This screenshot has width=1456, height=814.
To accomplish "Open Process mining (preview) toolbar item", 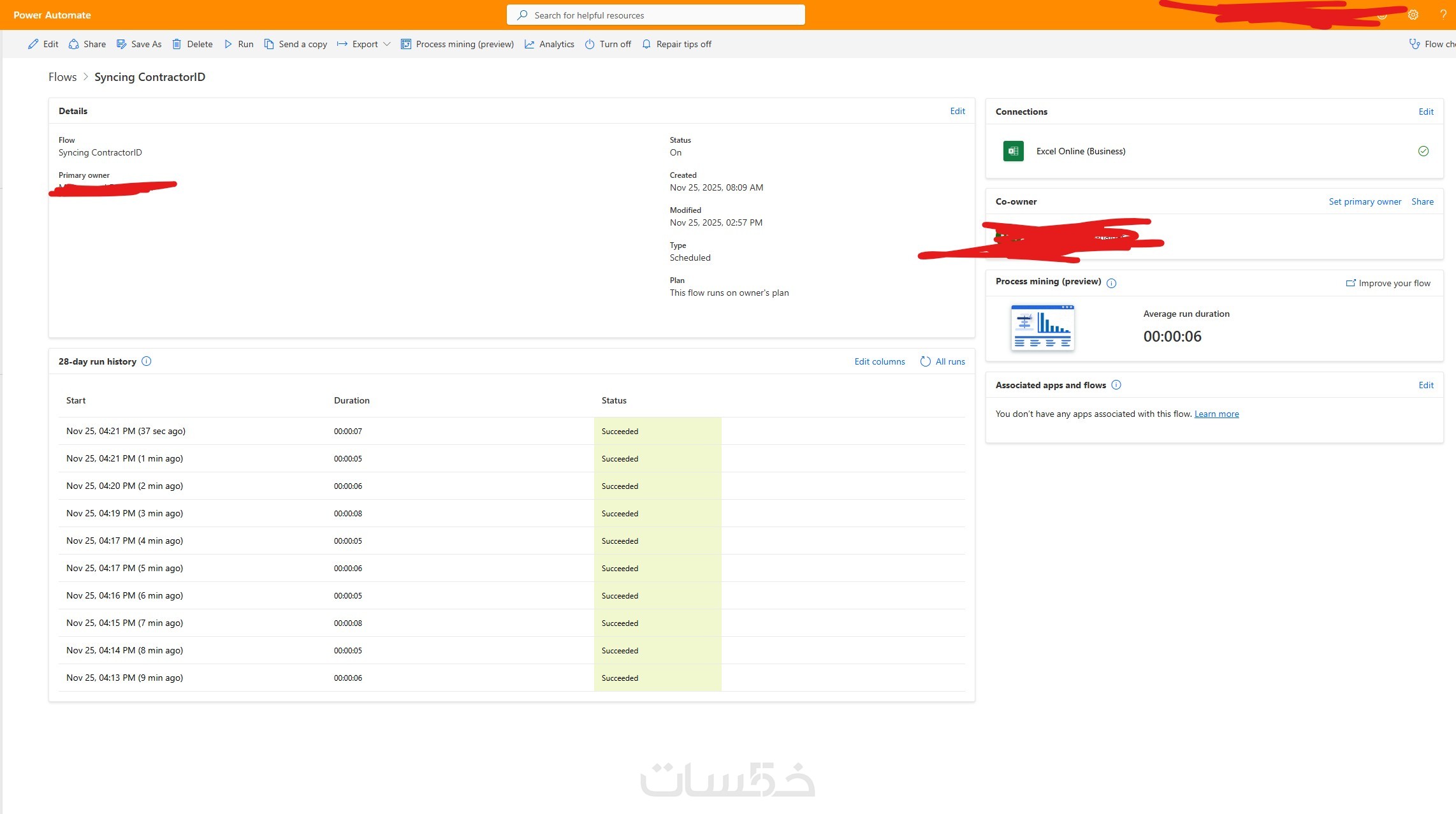I will [457, 44].
